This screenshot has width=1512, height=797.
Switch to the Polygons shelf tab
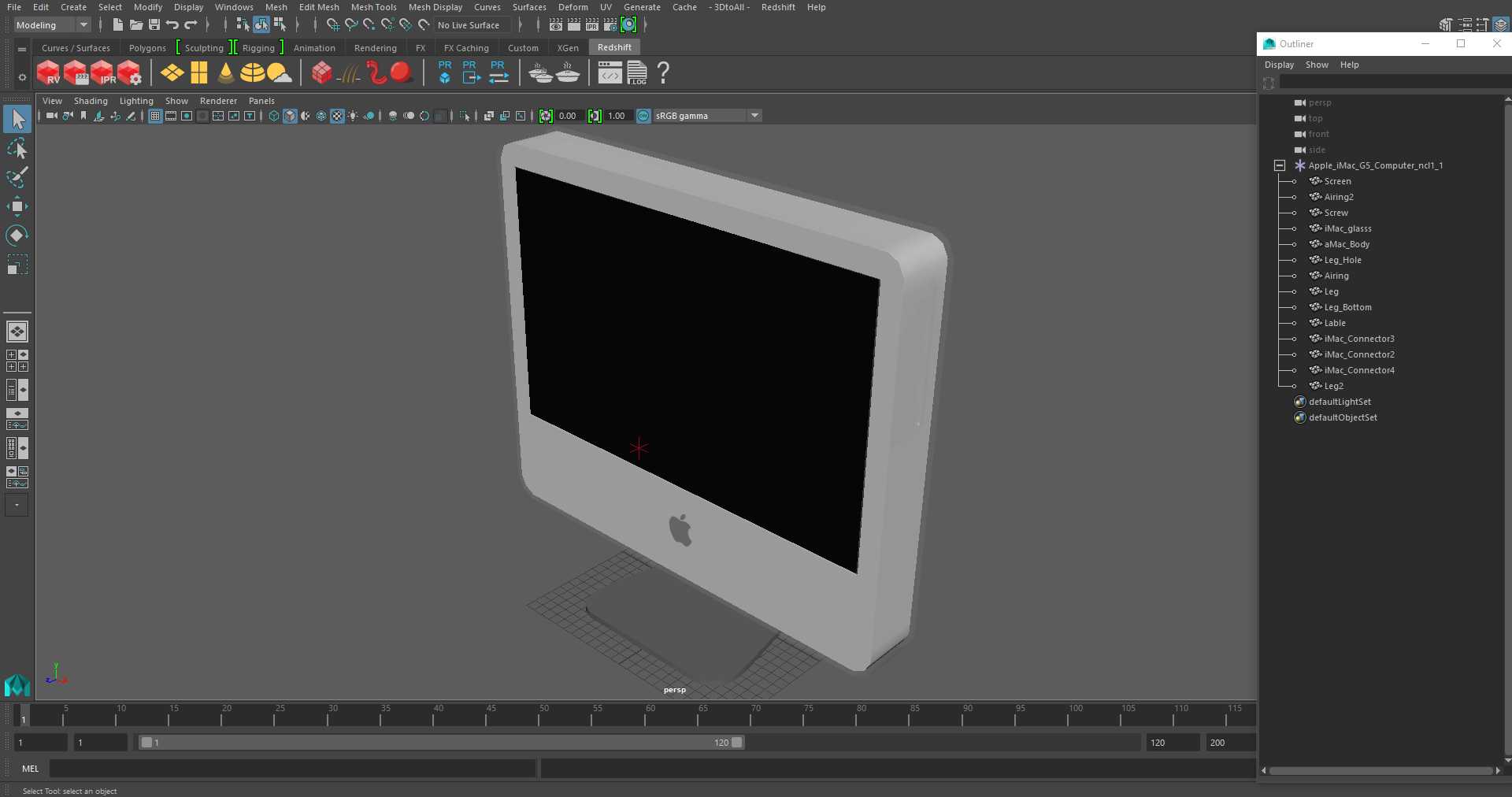[x=147, y=48]
